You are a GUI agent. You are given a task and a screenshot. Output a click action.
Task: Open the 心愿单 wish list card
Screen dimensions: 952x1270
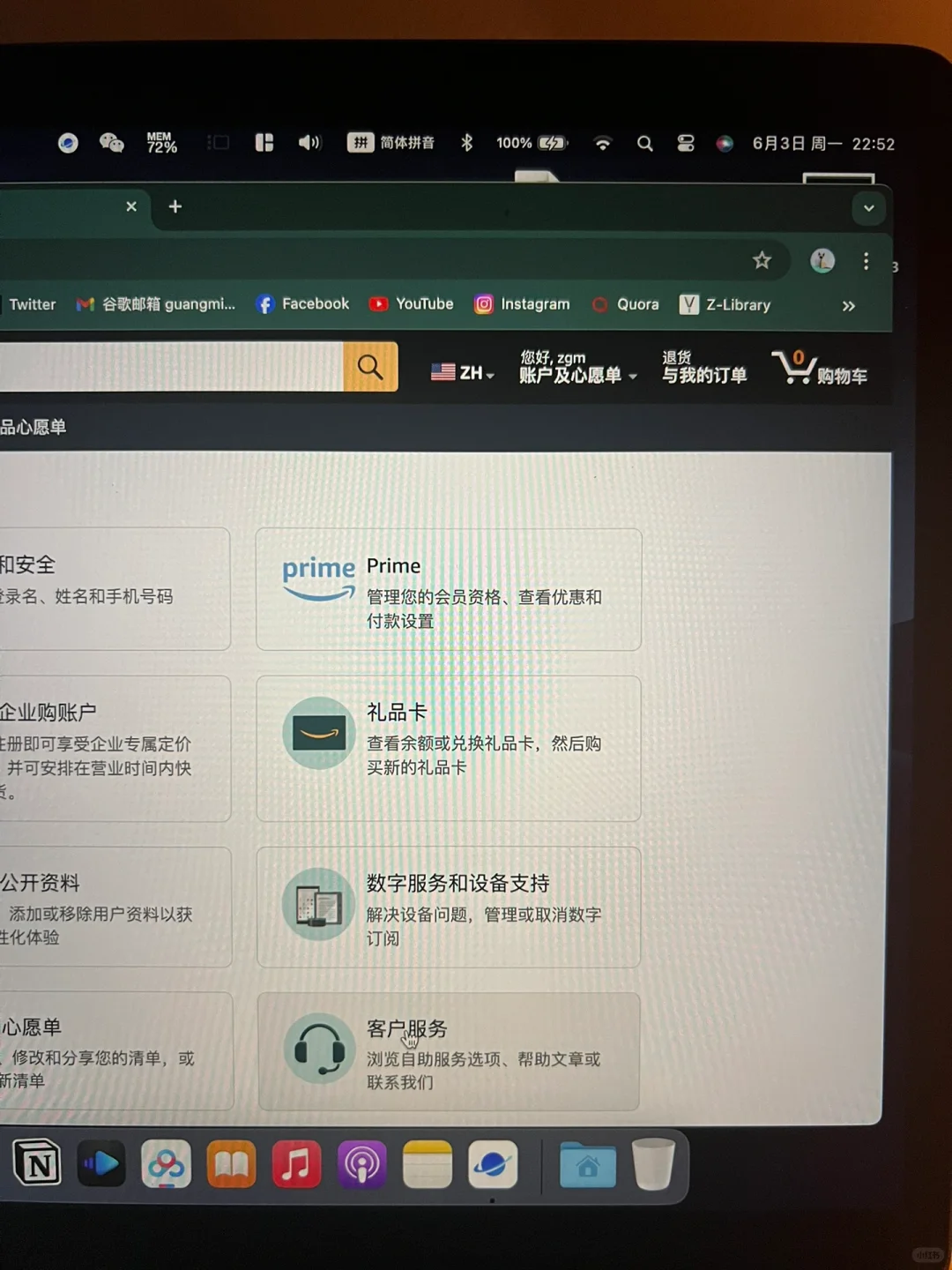(116, 1051)
